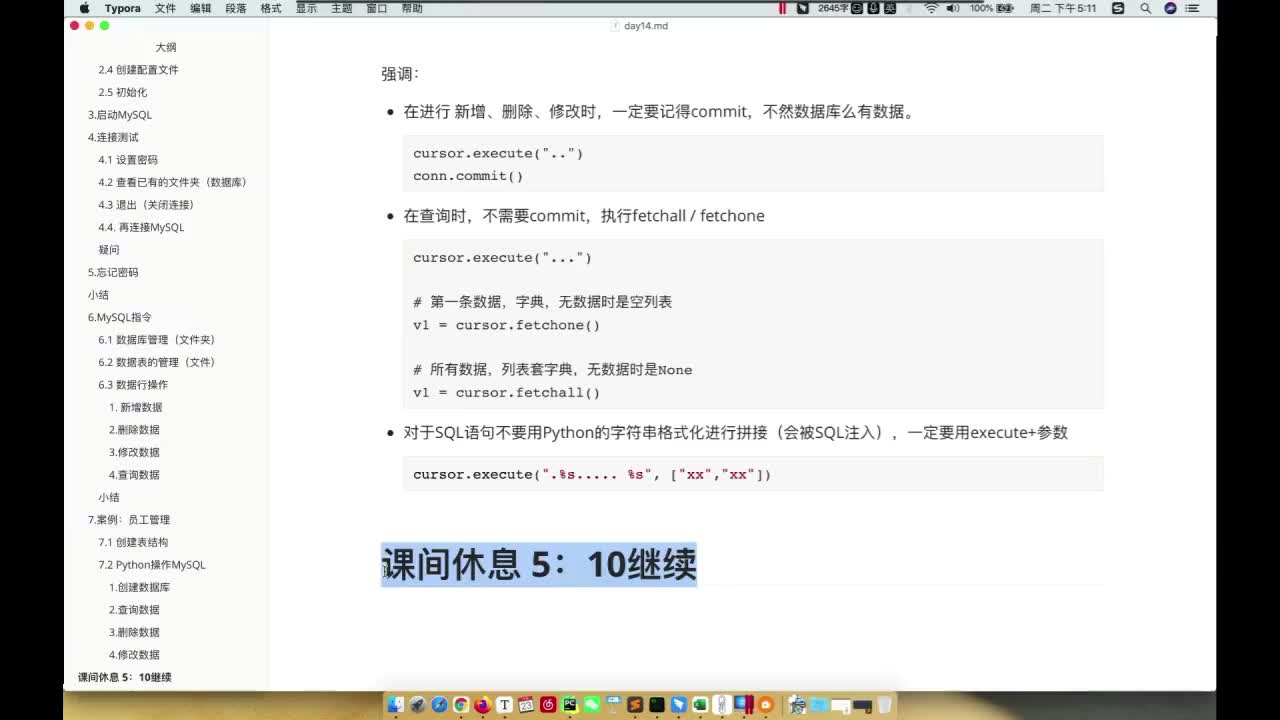Click the Apple menu logo

click(85, 8)
